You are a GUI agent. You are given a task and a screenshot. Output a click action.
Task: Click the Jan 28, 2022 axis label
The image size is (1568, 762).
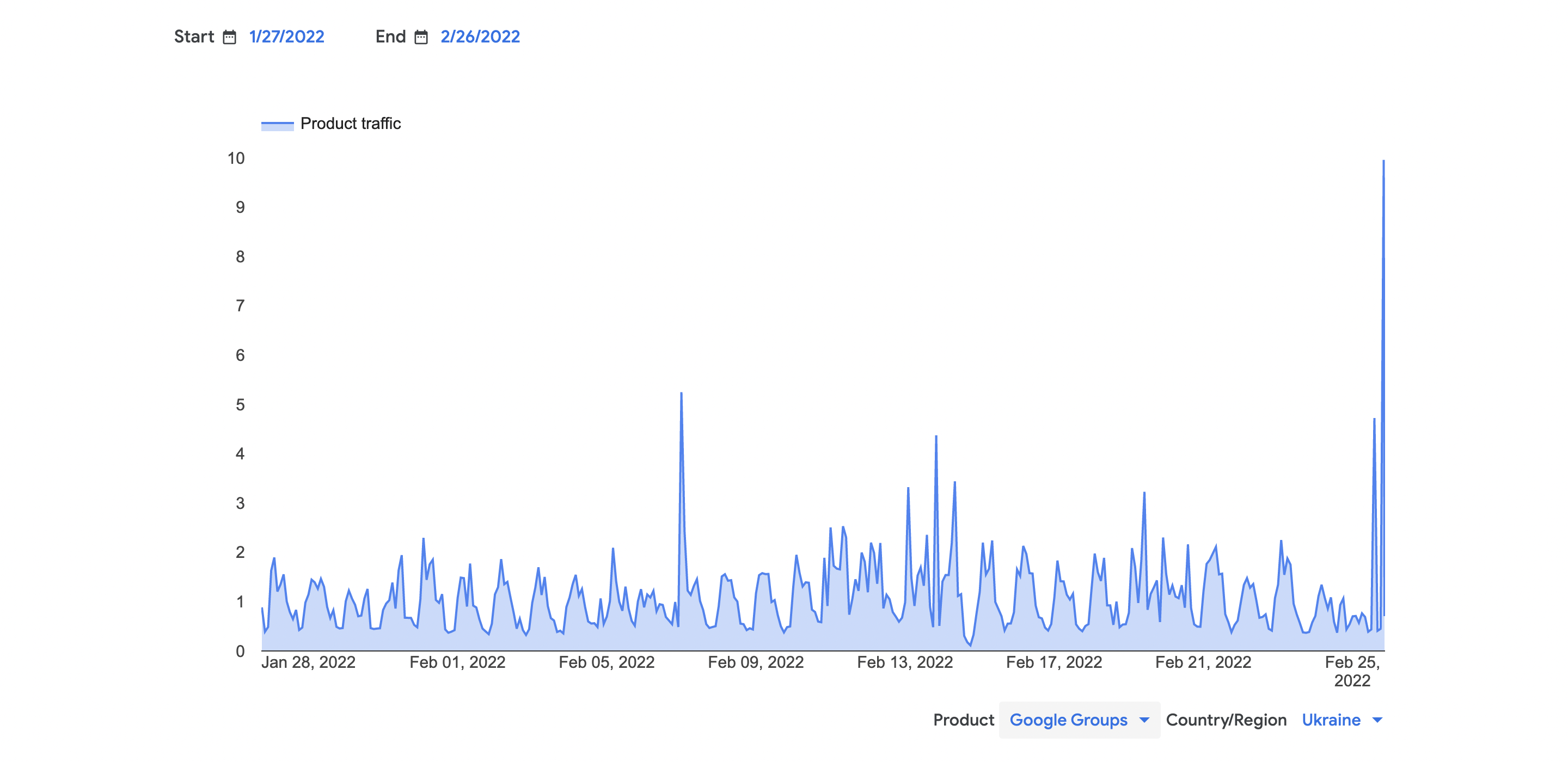click(x=308, y=662)
